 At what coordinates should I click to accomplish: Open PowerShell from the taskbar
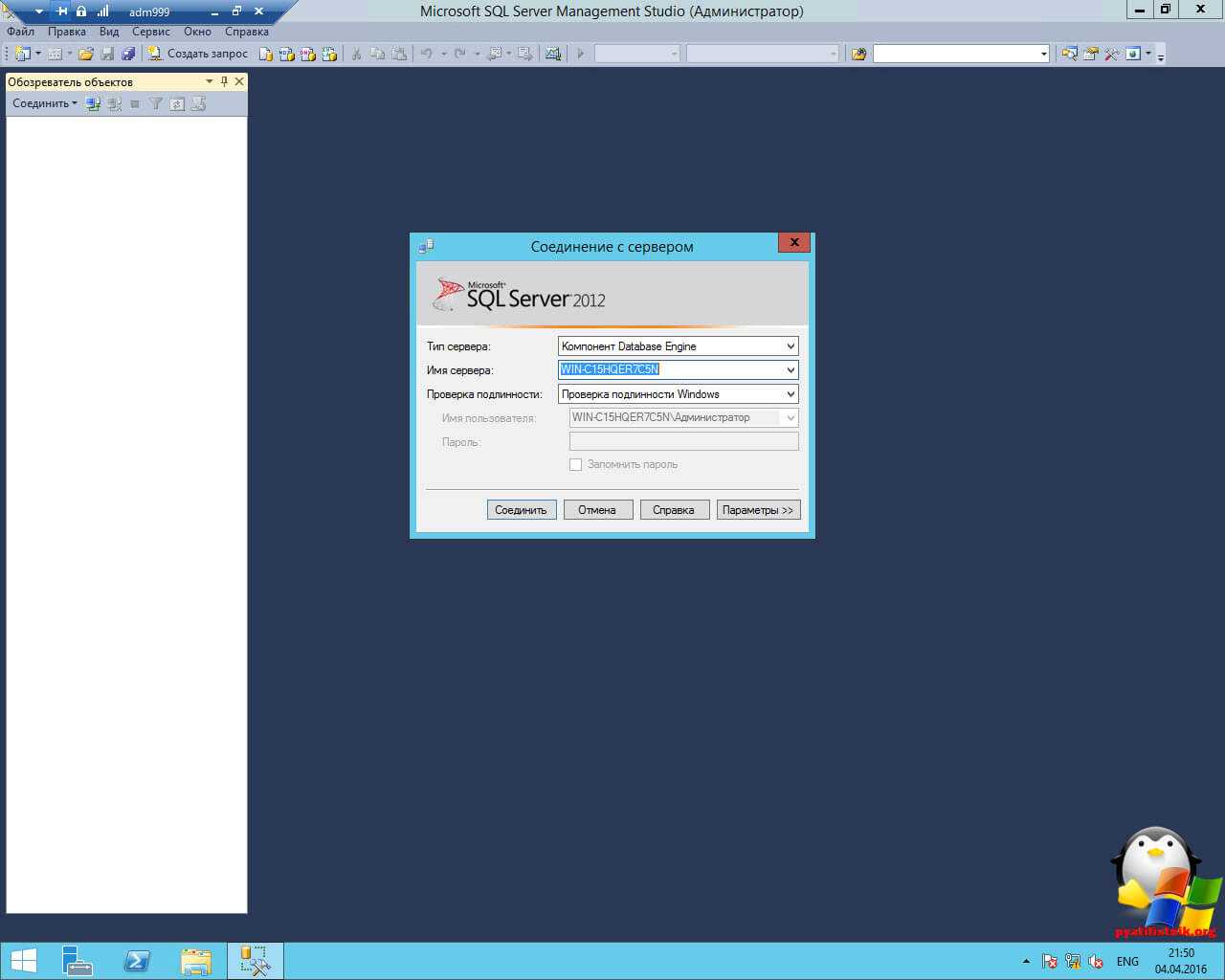pyautogui.click(x=137, y=960)
